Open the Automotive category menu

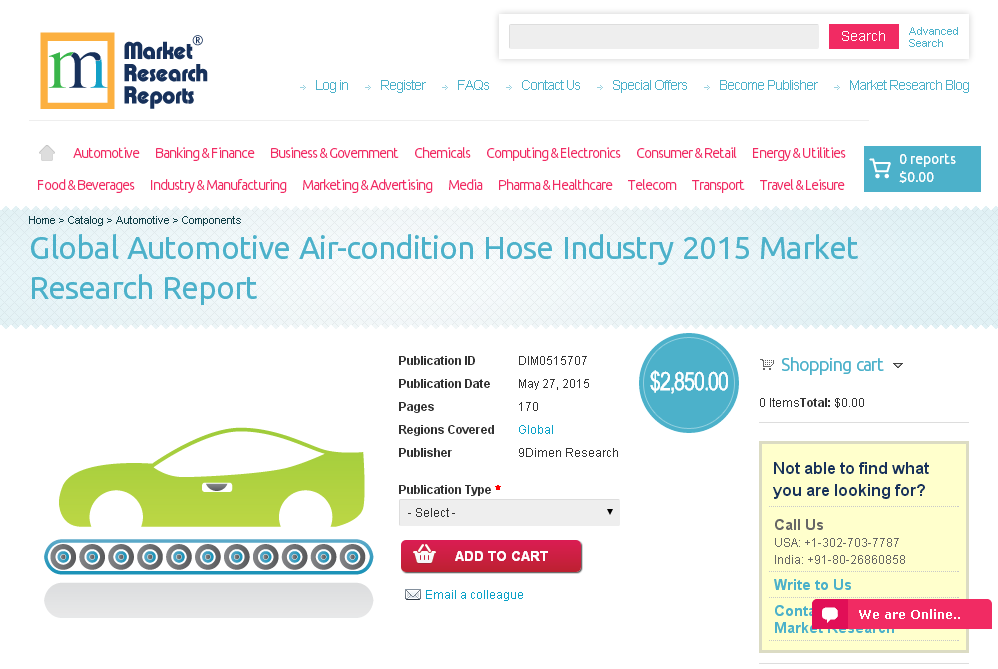105,152
